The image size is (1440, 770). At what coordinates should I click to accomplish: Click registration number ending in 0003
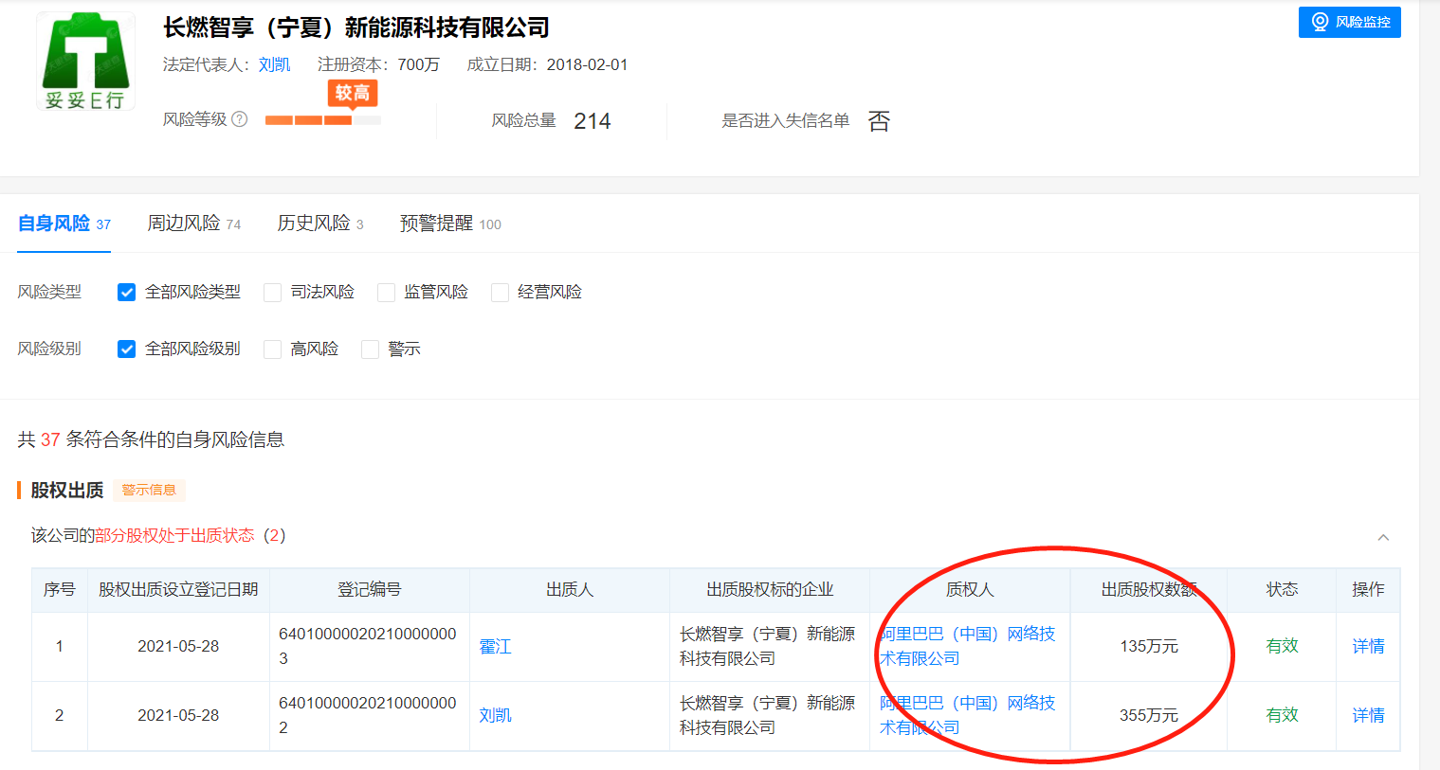pyautogui.click(x=368, y=646)
